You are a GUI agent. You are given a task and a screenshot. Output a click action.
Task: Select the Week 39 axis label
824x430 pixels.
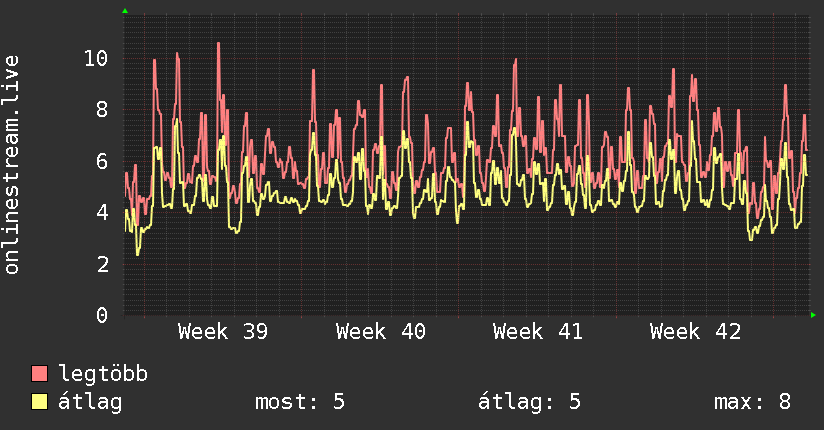pyautogui.click(x=223, y=332)
